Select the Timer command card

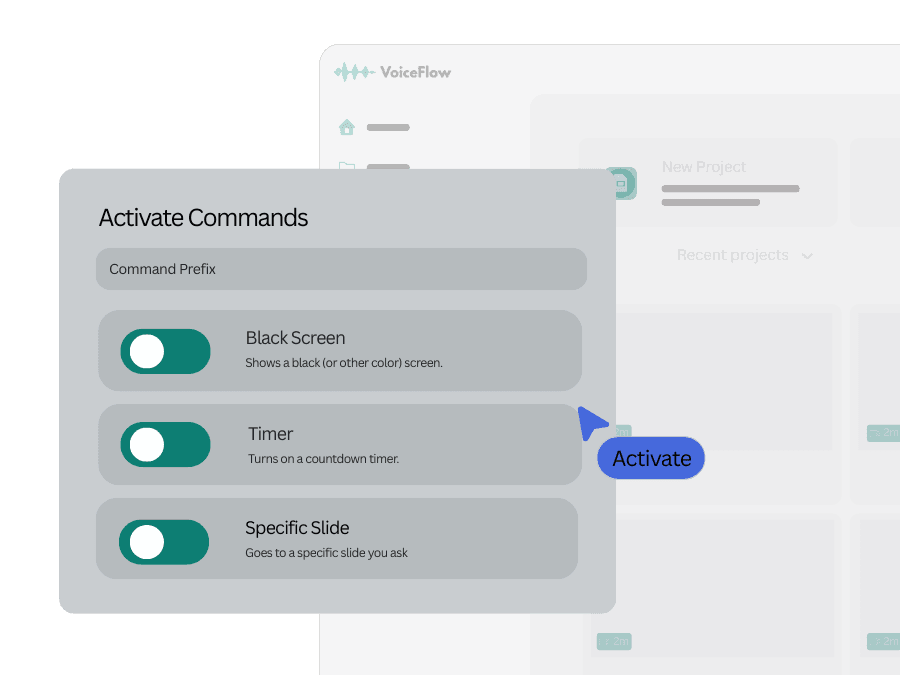click(340, 445)
